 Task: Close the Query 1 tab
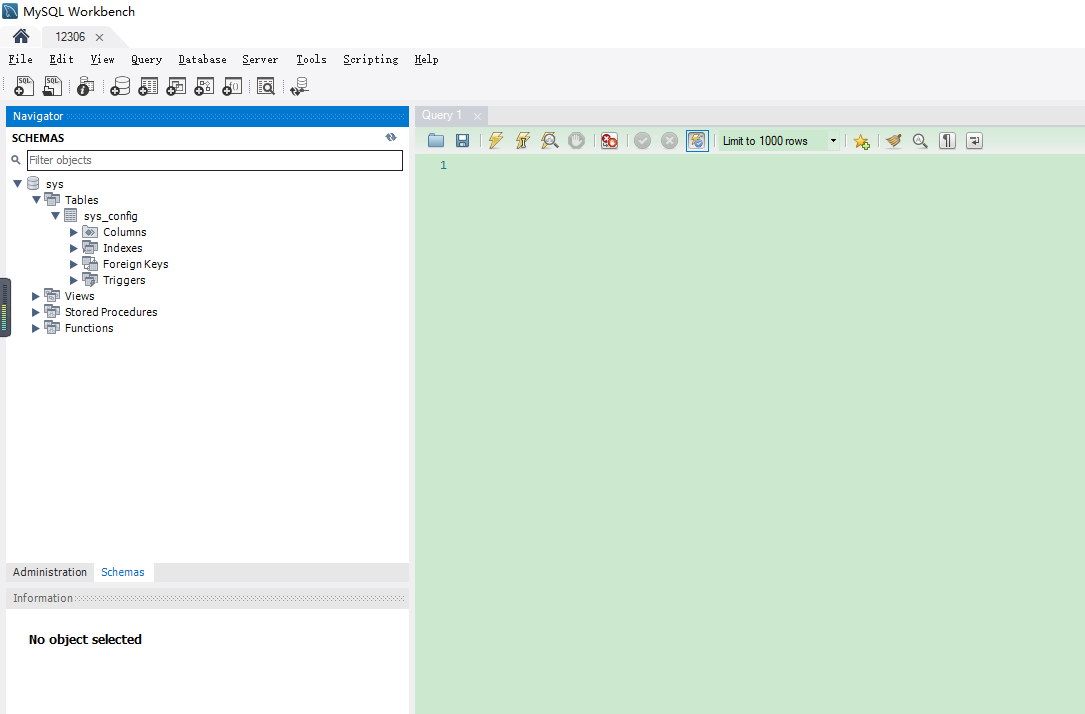[477, 116]
